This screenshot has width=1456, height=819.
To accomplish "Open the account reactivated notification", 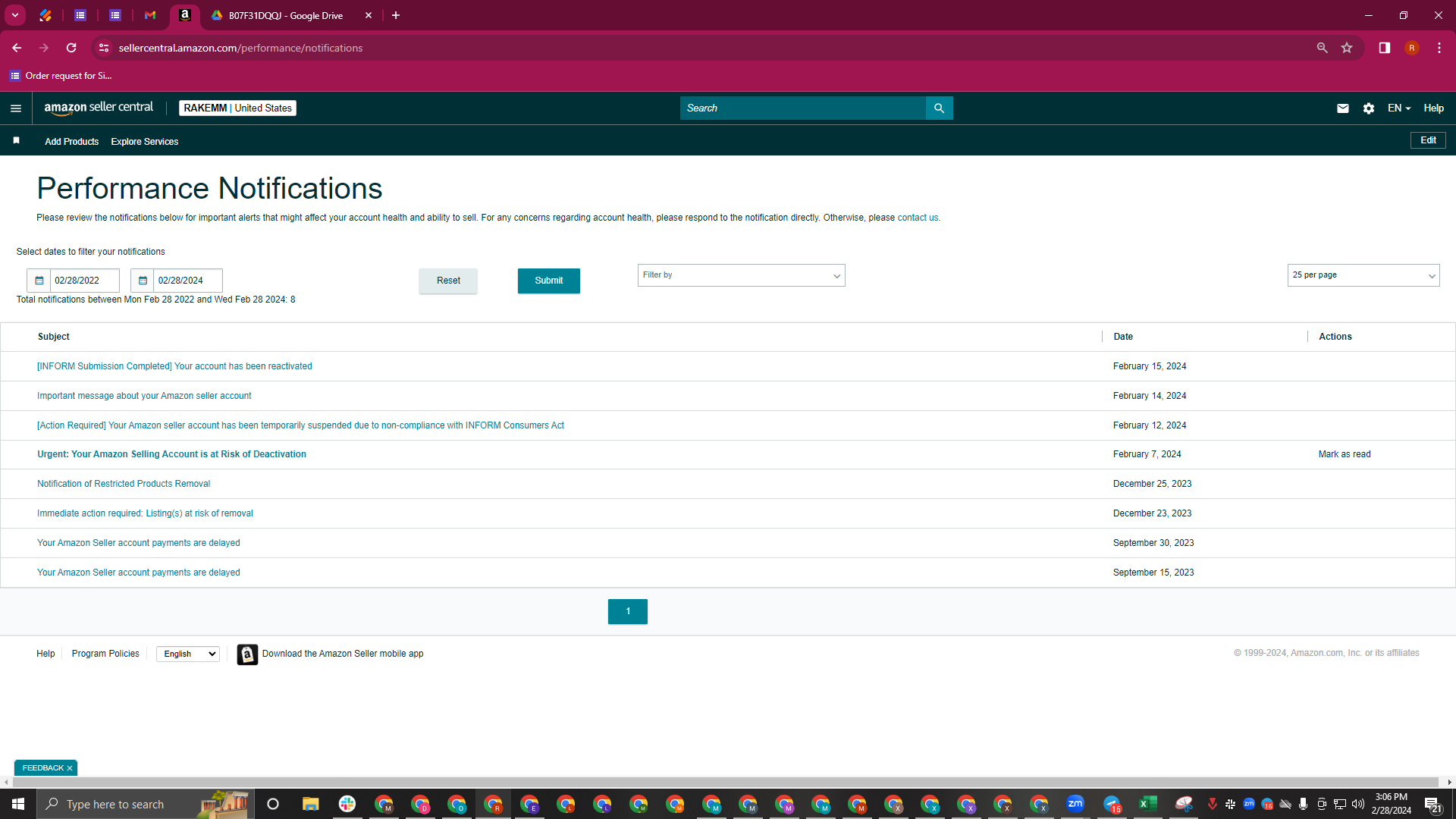I will (174, 366).
